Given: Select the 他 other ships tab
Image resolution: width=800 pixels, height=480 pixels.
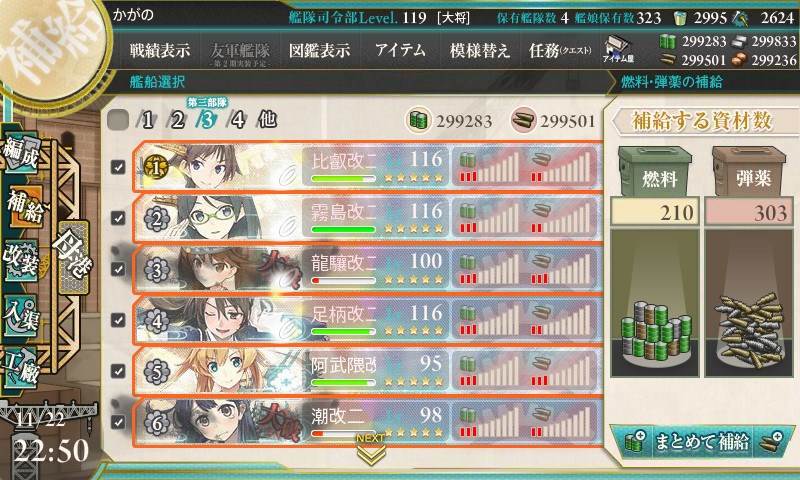Looking at the screenshot, I should click(x=268, y=120).
